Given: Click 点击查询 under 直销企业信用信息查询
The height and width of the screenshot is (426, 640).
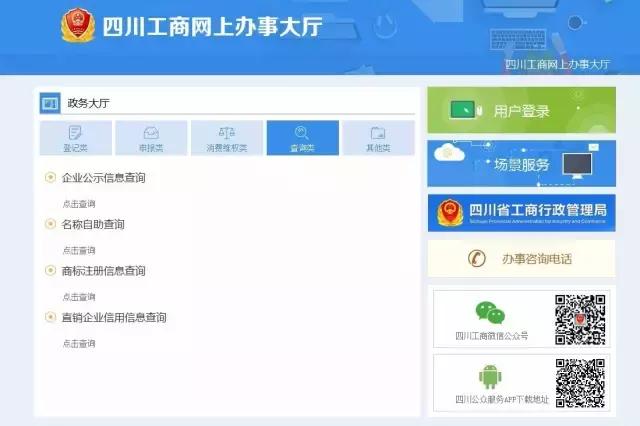Looking at the screenshot, I should pos(79,344).
